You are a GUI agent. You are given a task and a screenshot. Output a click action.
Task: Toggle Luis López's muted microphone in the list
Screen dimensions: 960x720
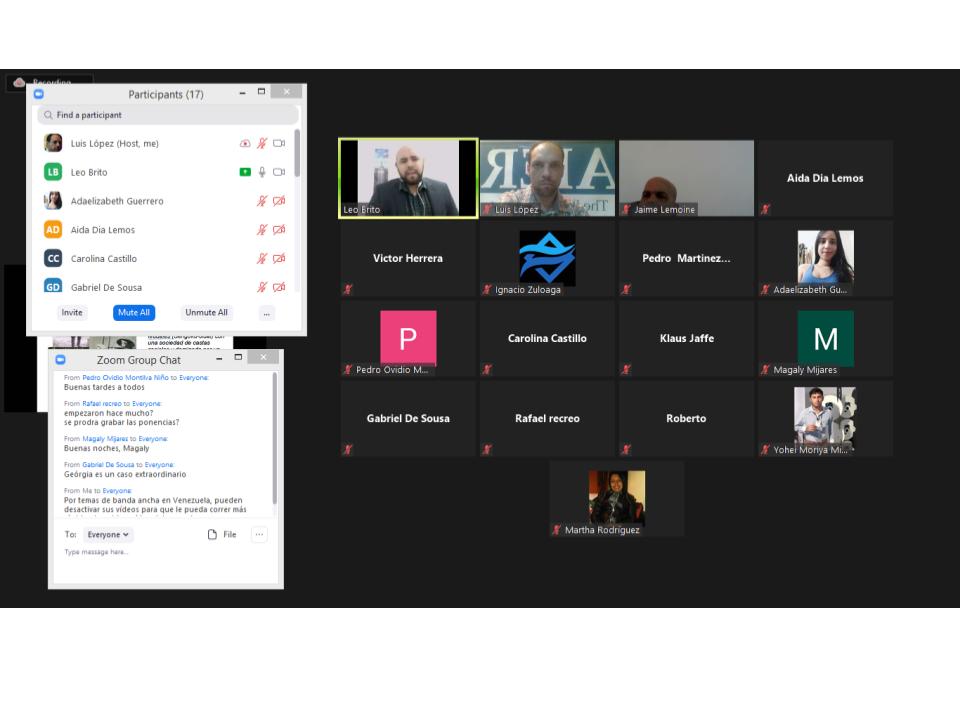pos(262,144)
